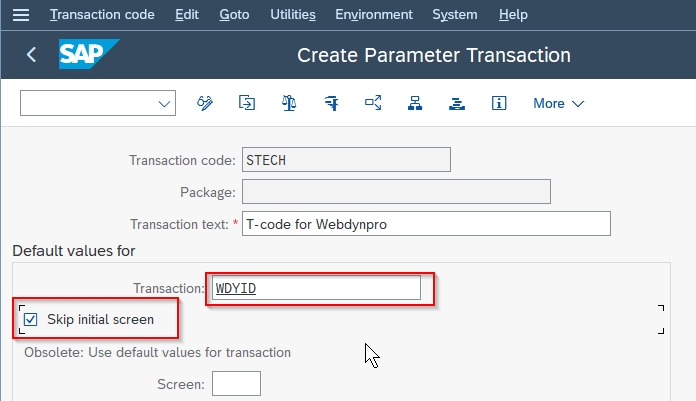
Task: Click the Screen number input box
Action: 237,383
